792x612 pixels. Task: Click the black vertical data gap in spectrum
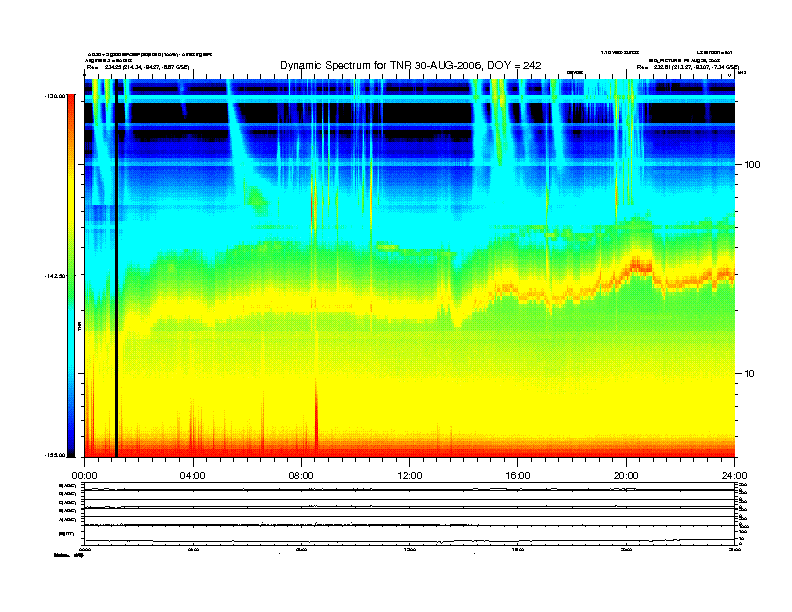(116, 268)
